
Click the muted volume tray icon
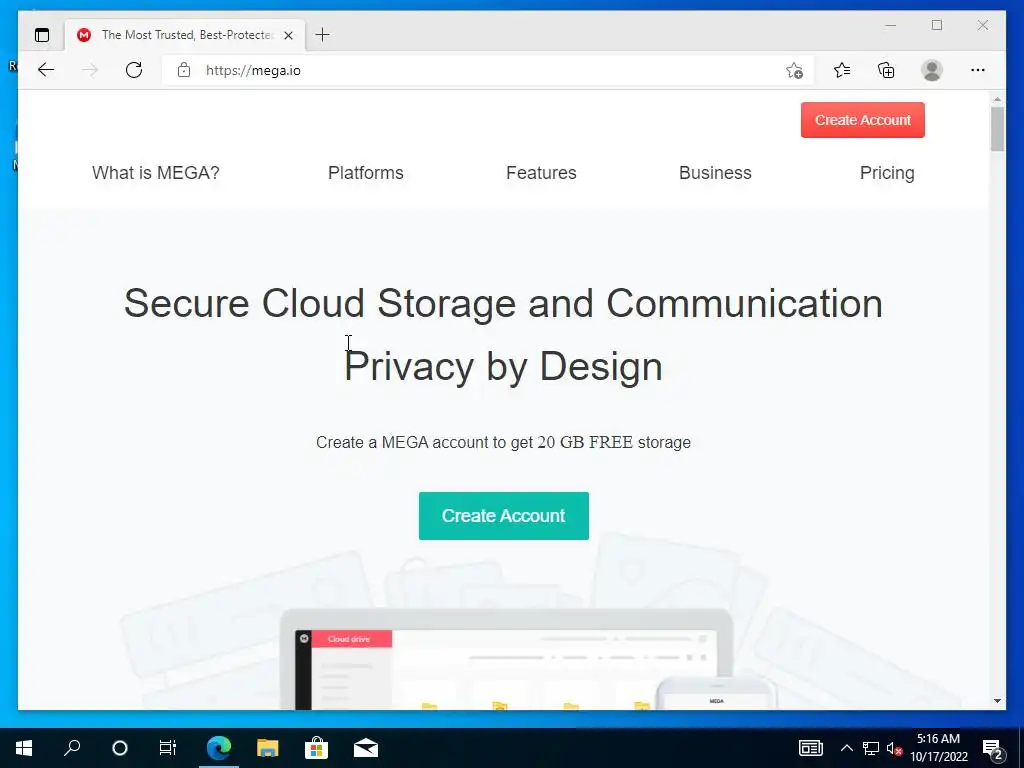[x=894, y=748]
